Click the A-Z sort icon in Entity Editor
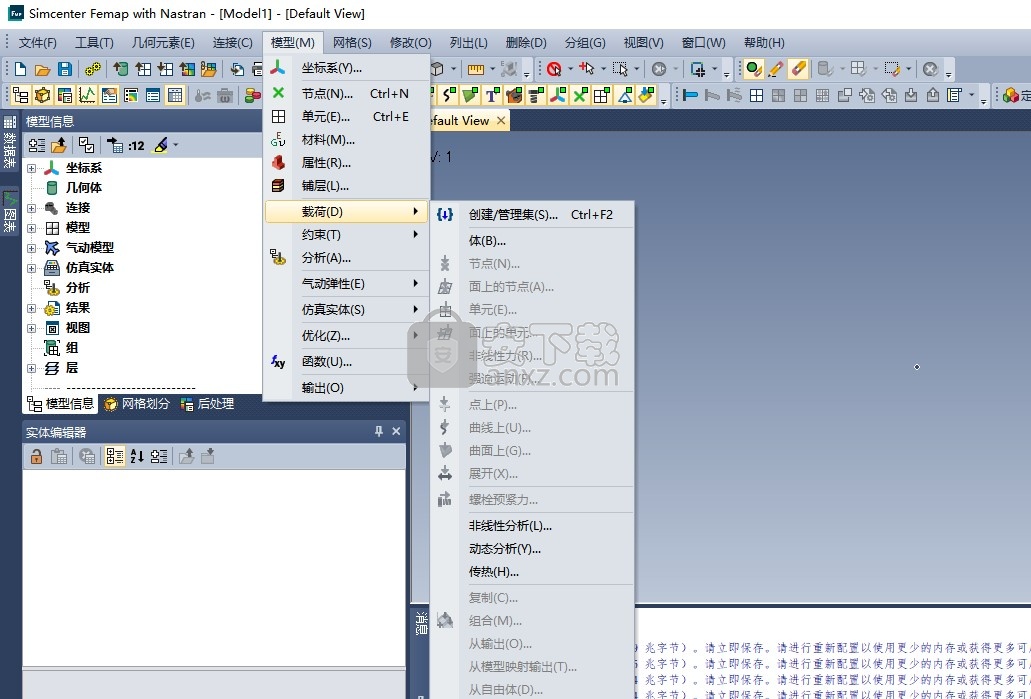The image size is (1031, 699). 137,456
